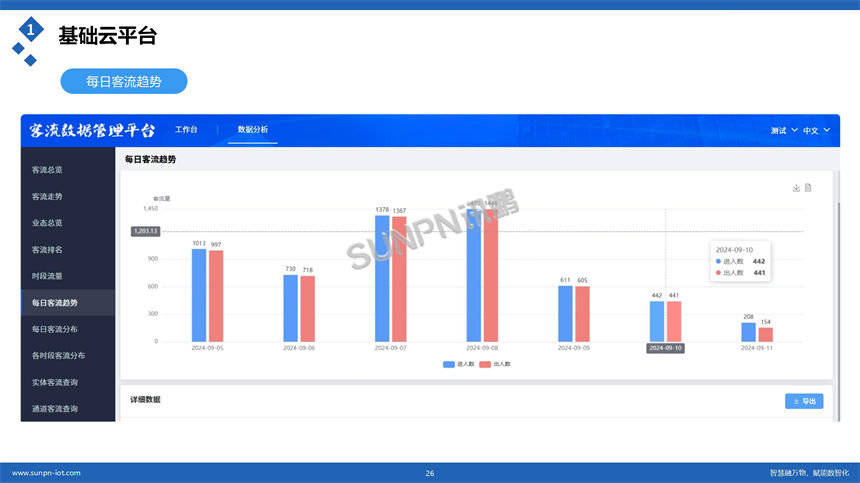Select 客流排名 in the sidebar
This screenshot has height=483, width=860.
tap(47, 249)
